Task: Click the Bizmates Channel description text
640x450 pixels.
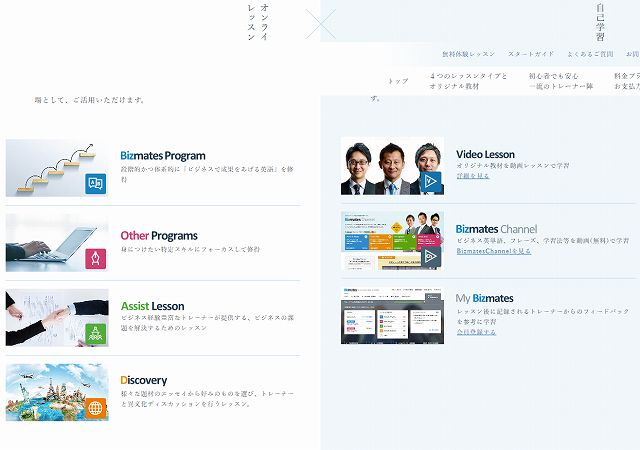Action: tap(543, 241)
